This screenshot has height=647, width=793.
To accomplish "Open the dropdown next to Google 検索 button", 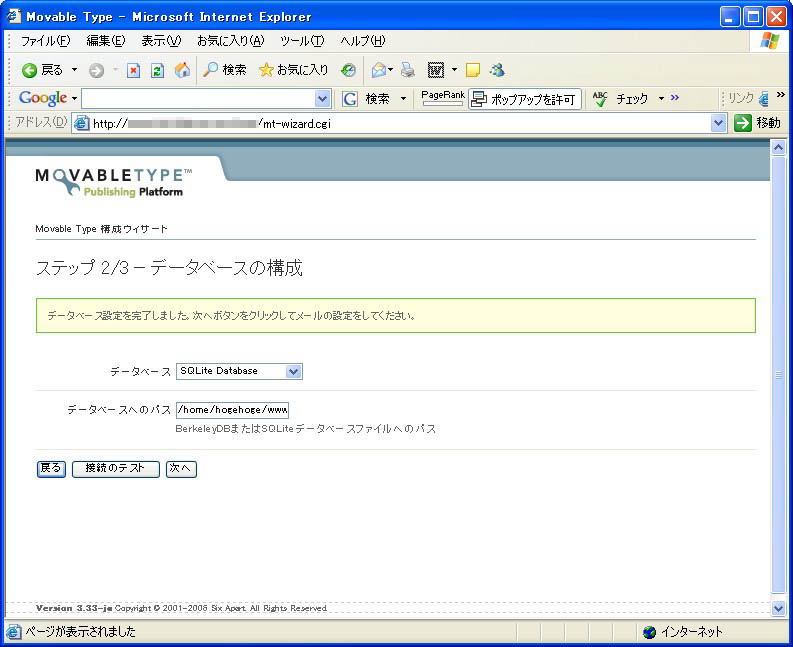I will pos(403,99).
